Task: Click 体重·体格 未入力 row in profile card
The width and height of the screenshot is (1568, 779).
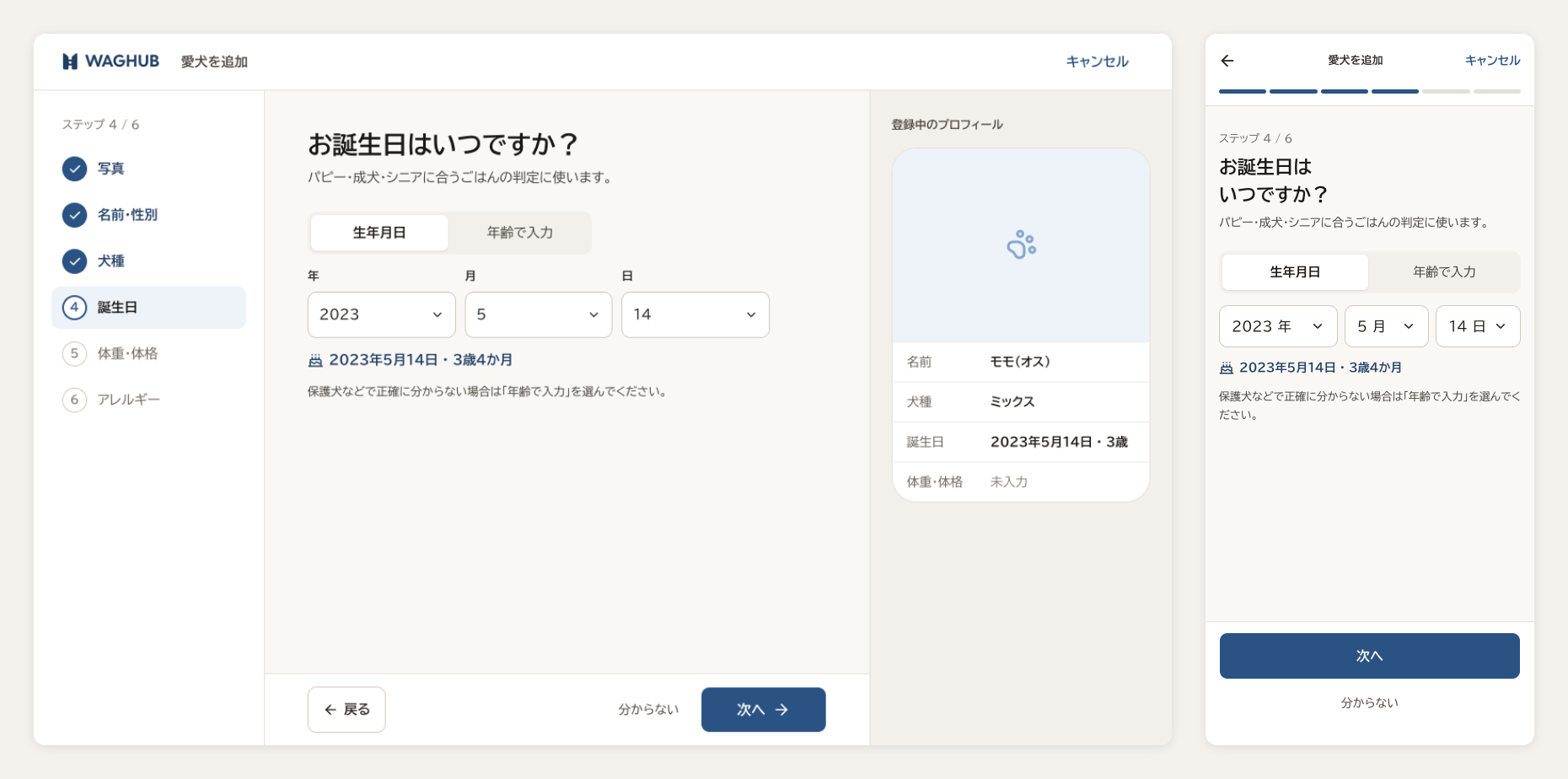Action: click(1021, 482)
